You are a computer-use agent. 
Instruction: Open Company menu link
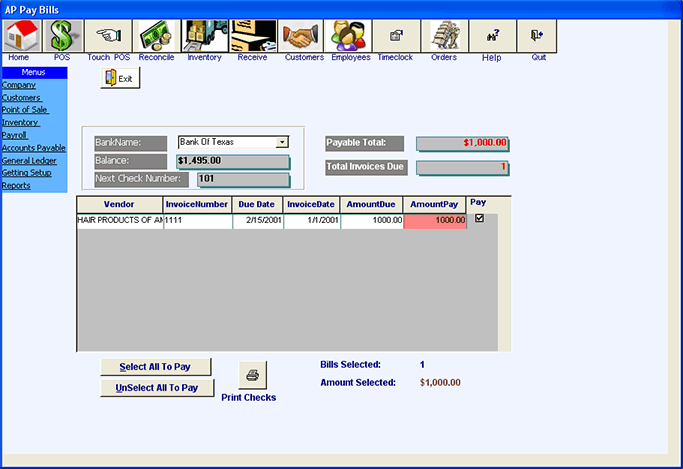pyautogui.click(x=19, y=85)
